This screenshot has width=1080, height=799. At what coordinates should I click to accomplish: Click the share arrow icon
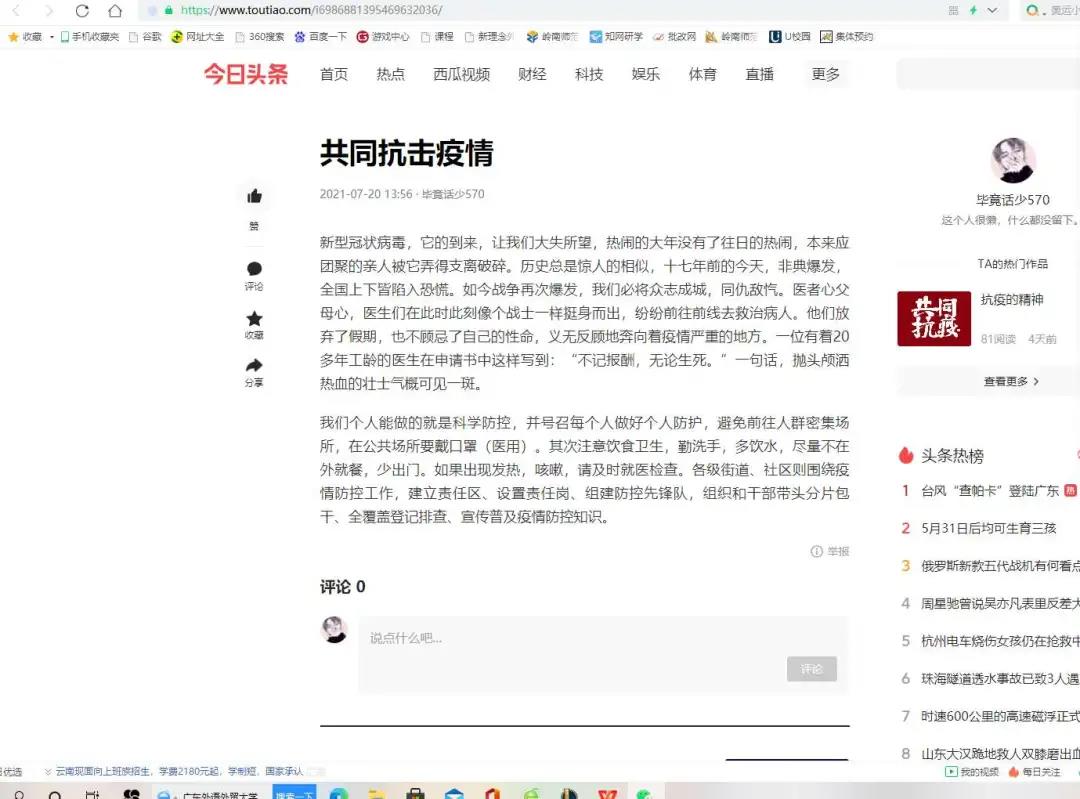[254, 365]
